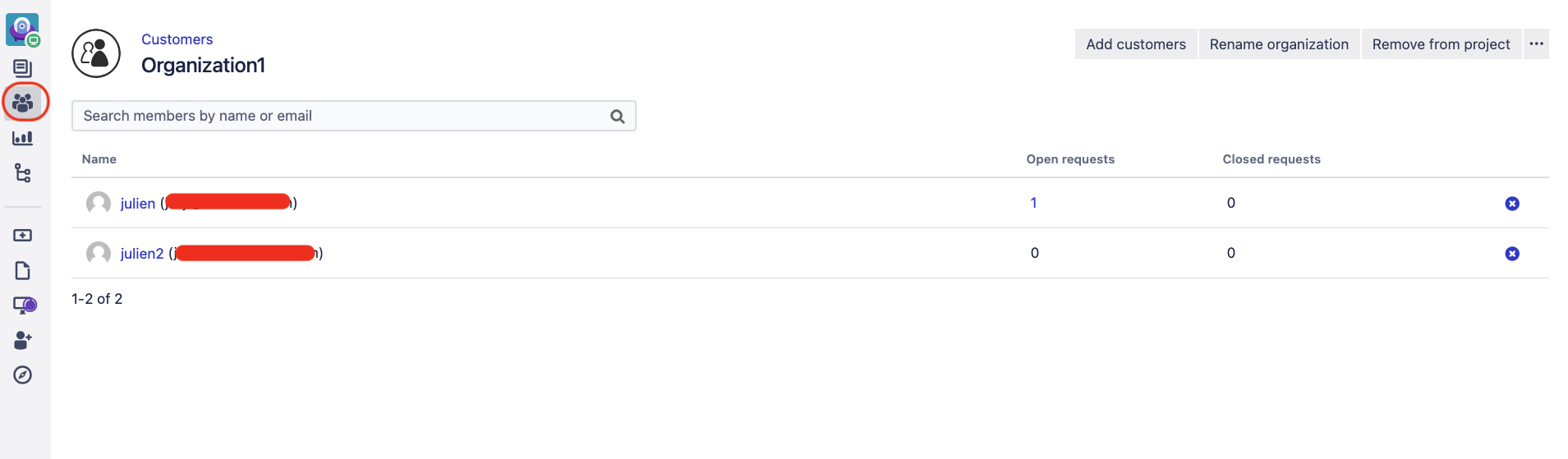Remove julien2 from the organization
The height and width of the screenshot is (459, 1568).
coord(1512,254)
